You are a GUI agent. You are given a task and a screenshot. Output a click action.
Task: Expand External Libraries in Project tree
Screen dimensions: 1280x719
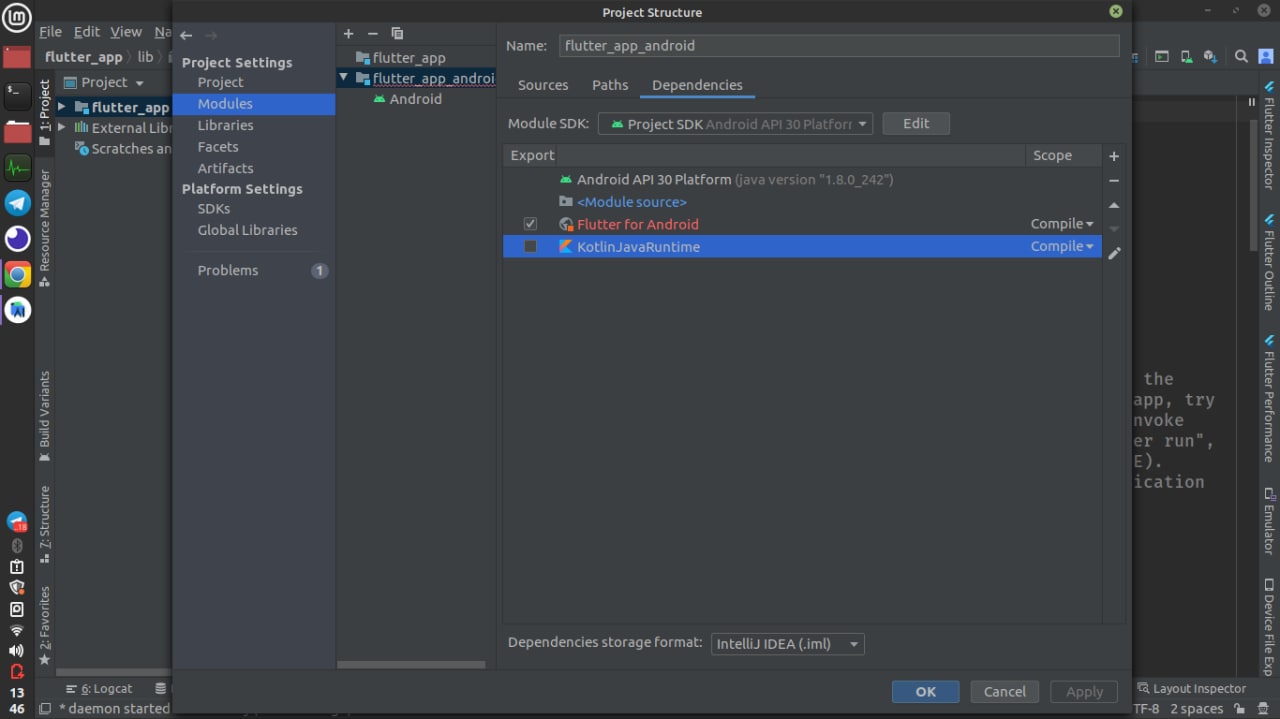62,128
